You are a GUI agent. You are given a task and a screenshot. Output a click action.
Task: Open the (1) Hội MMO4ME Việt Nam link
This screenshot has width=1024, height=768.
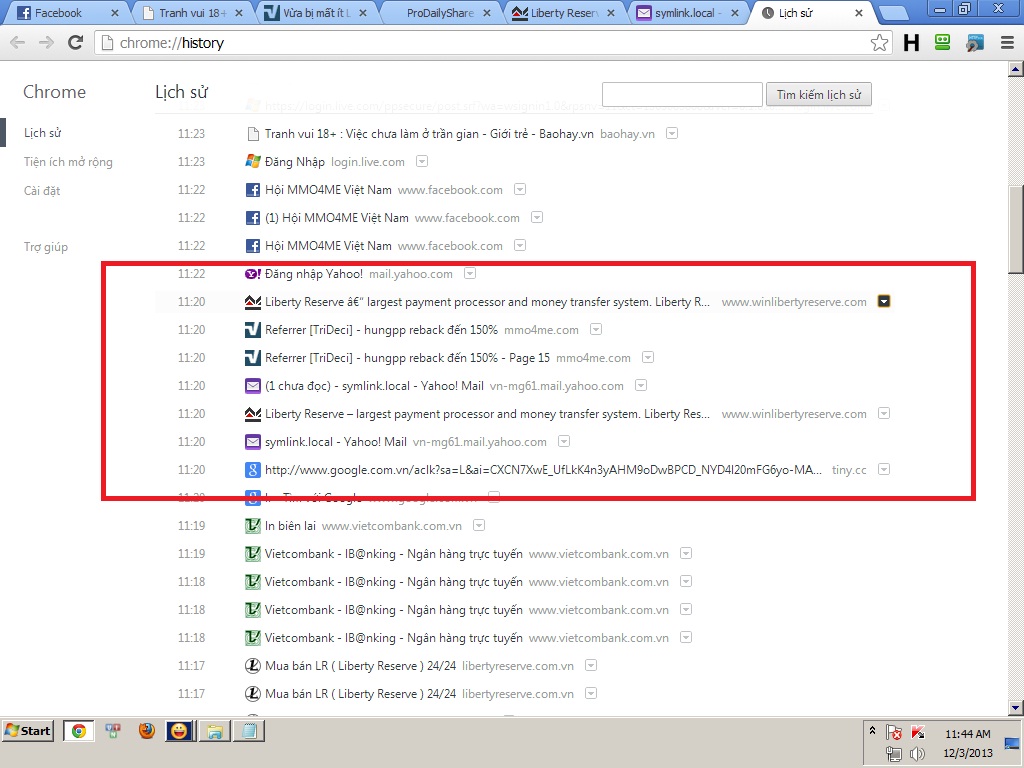(336, 218)
